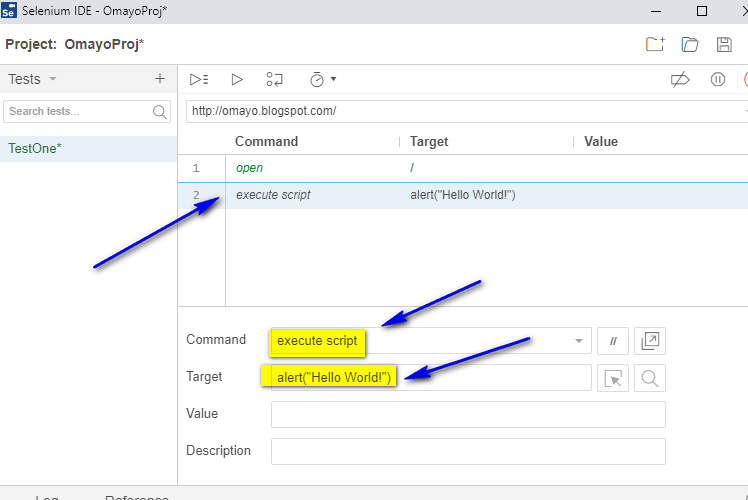Image resolution: width=748 pixels, height=500 pixels.
Task: Open the Command combo box dropdown arrow
Action: pos(579,341)
